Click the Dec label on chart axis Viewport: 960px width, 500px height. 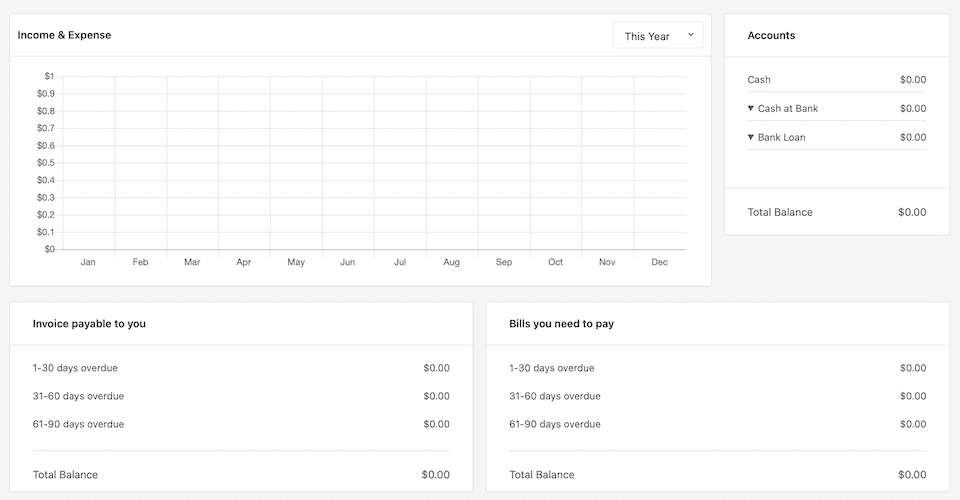659,262
